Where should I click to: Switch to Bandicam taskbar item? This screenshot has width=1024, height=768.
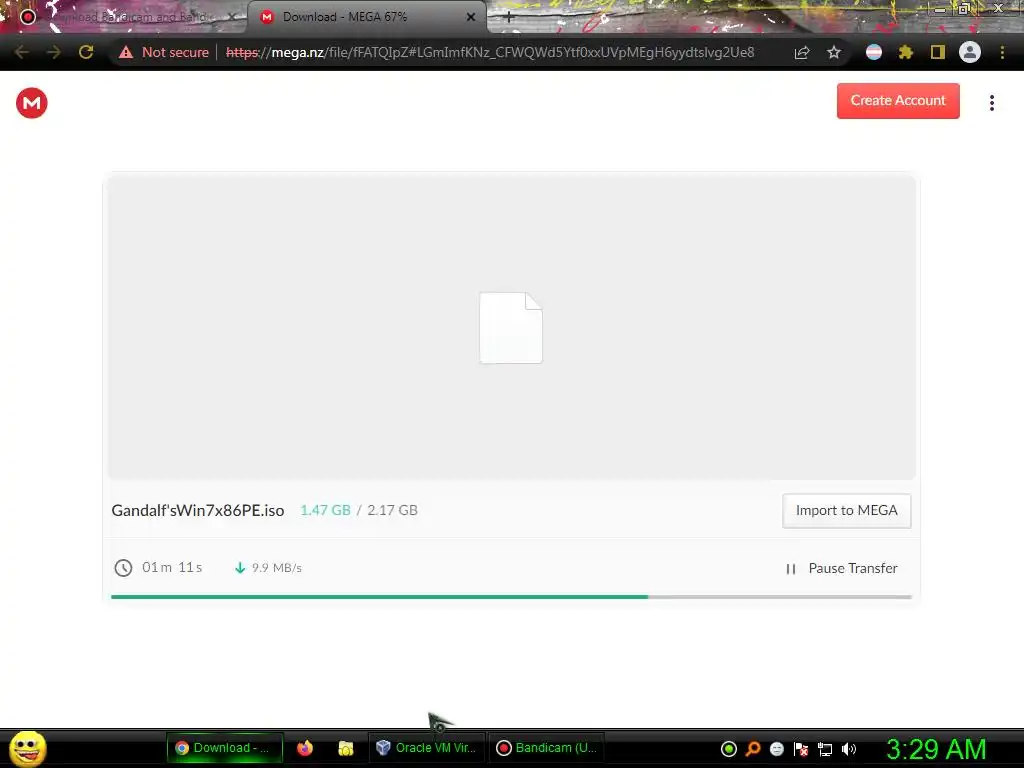(x=546, y=748)
